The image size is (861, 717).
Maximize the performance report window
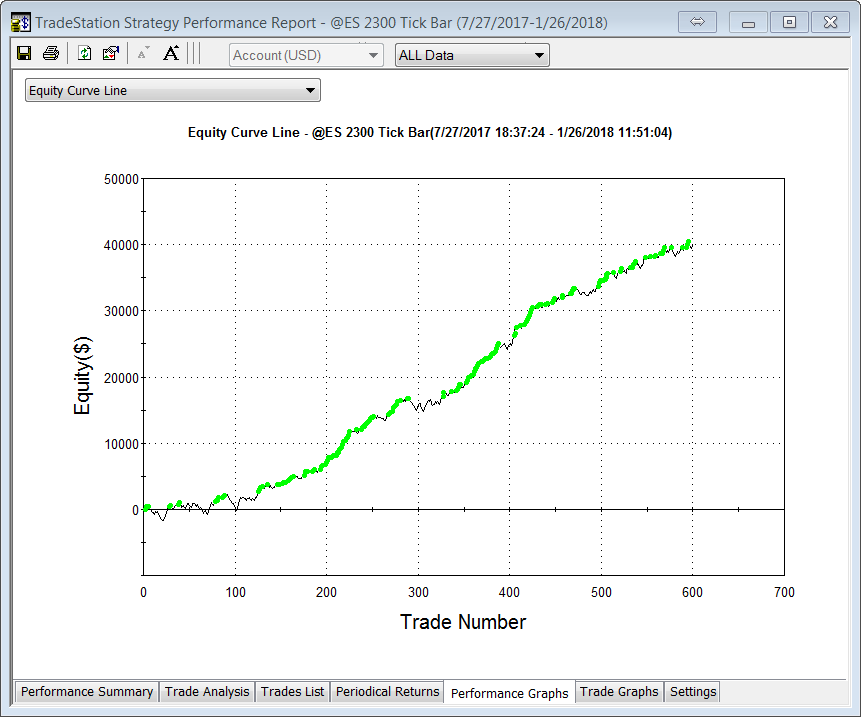[x=789, y=22]
